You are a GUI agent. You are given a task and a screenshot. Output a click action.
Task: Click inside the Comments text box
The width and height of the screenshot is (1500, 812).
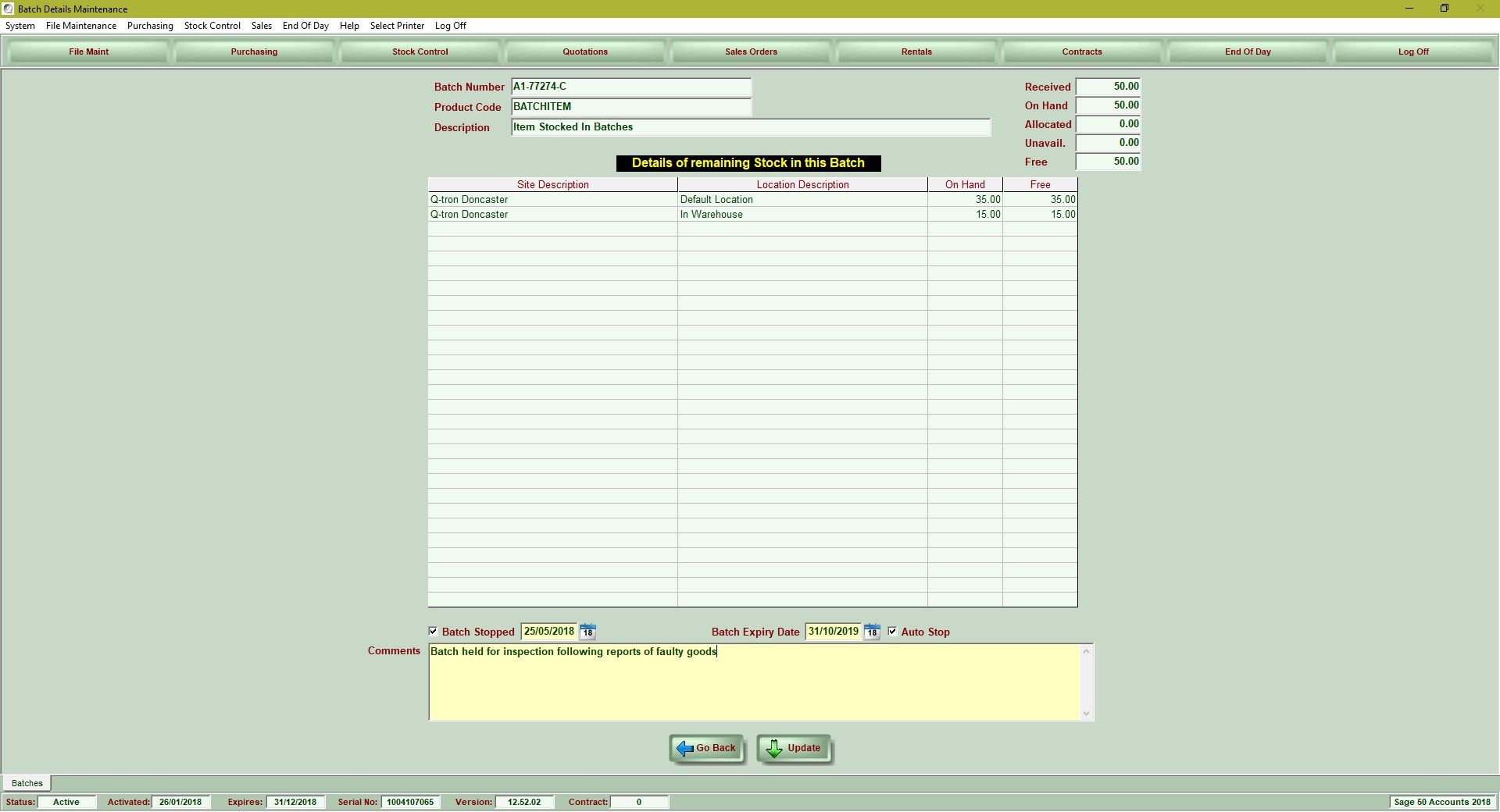click(x=755, y=682)
